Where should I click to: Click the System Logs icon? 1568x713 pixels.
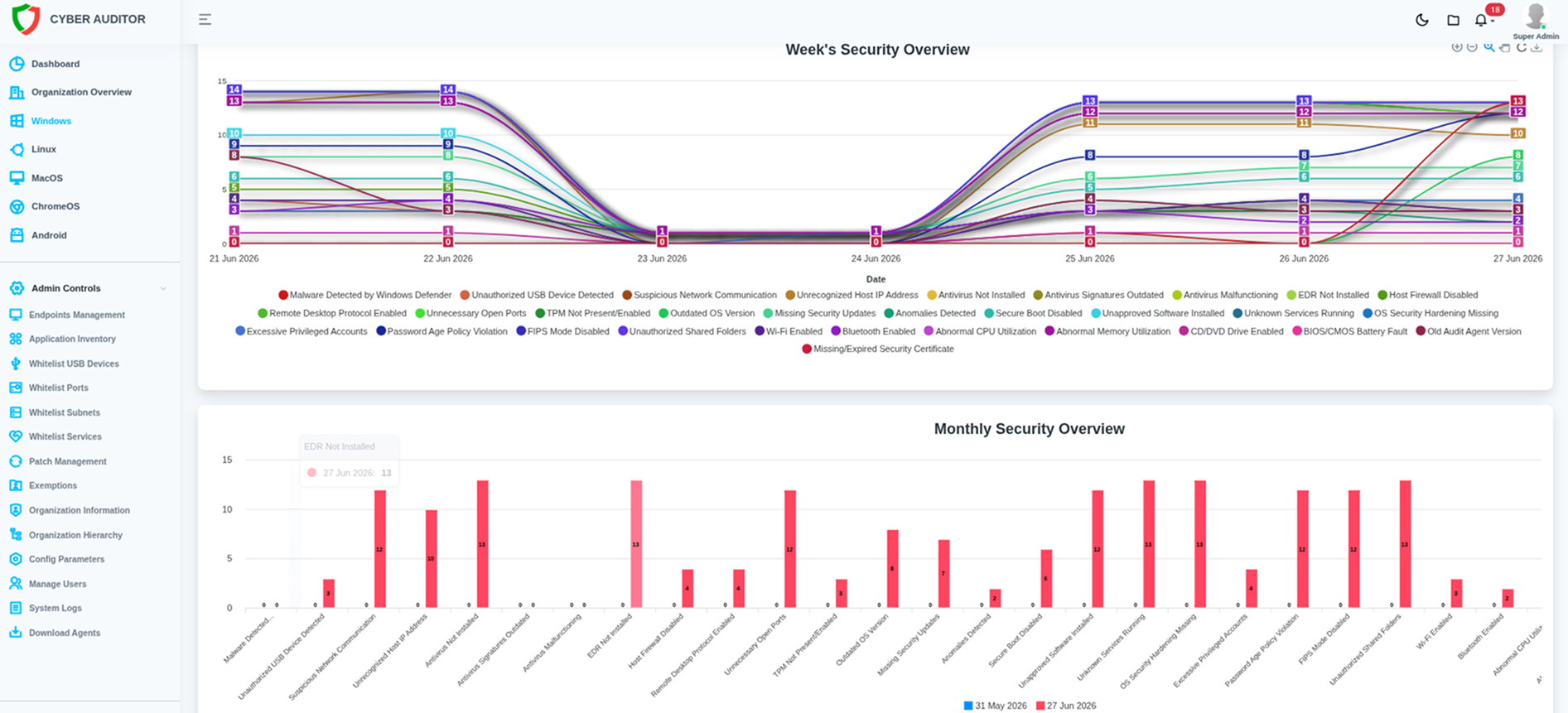click(x=16, y=608)
